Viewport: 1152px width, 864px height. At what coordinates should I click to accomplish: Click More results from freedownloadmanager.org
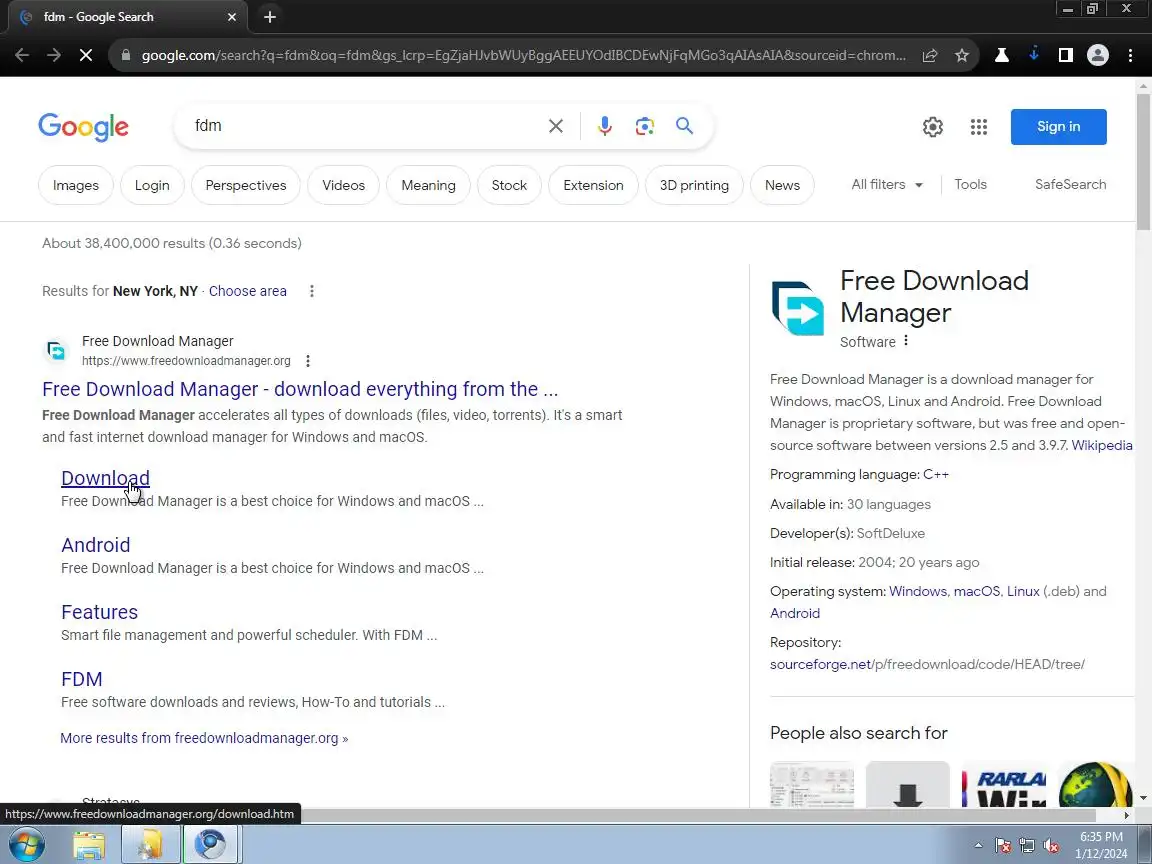tap(204, 738)
